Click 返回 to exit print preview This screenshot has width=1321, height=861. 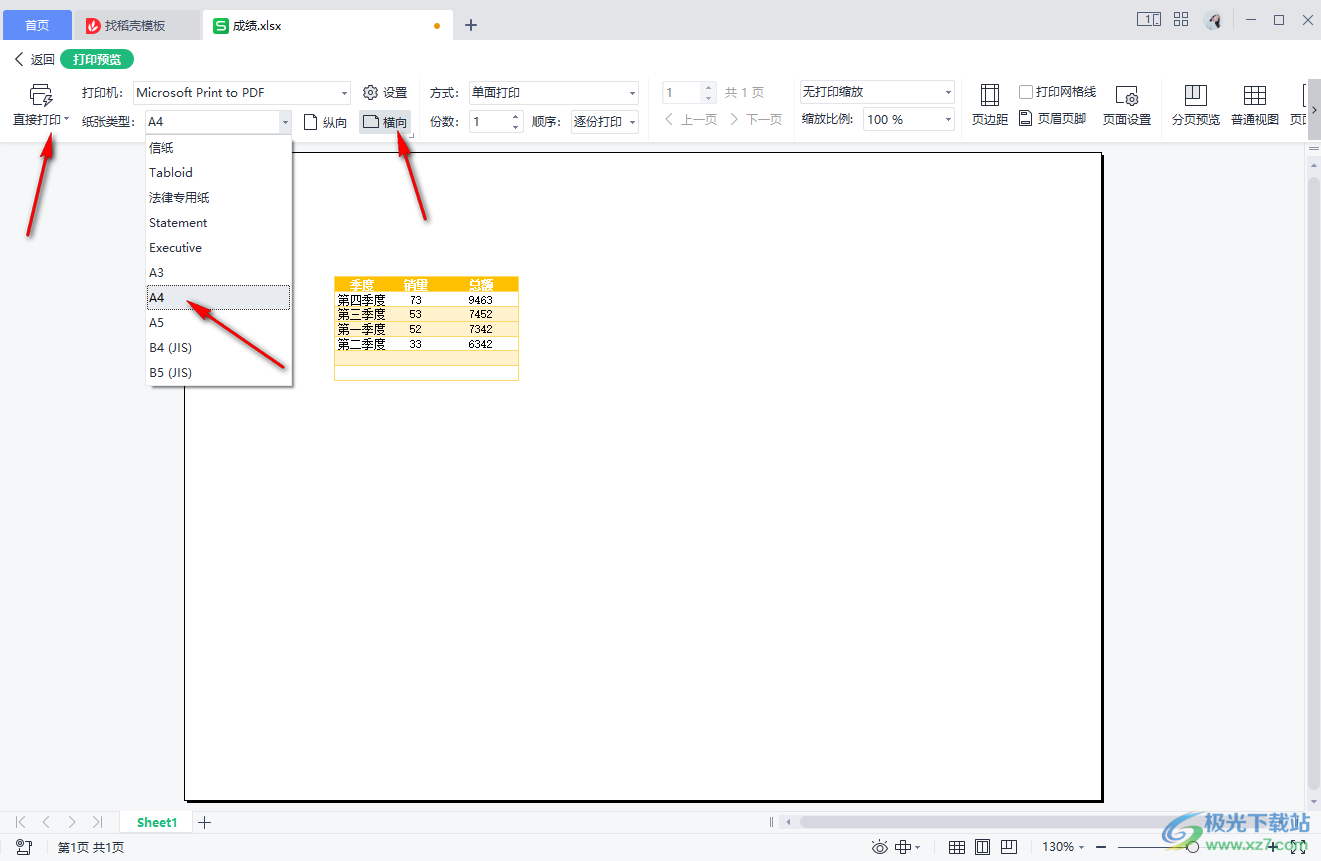34,59
